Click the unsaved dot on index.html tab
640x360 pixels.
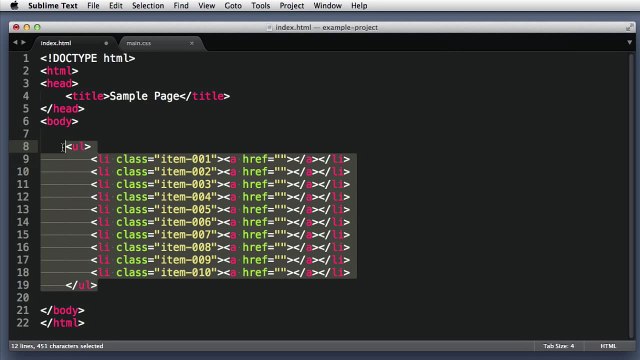coord(106,43)
